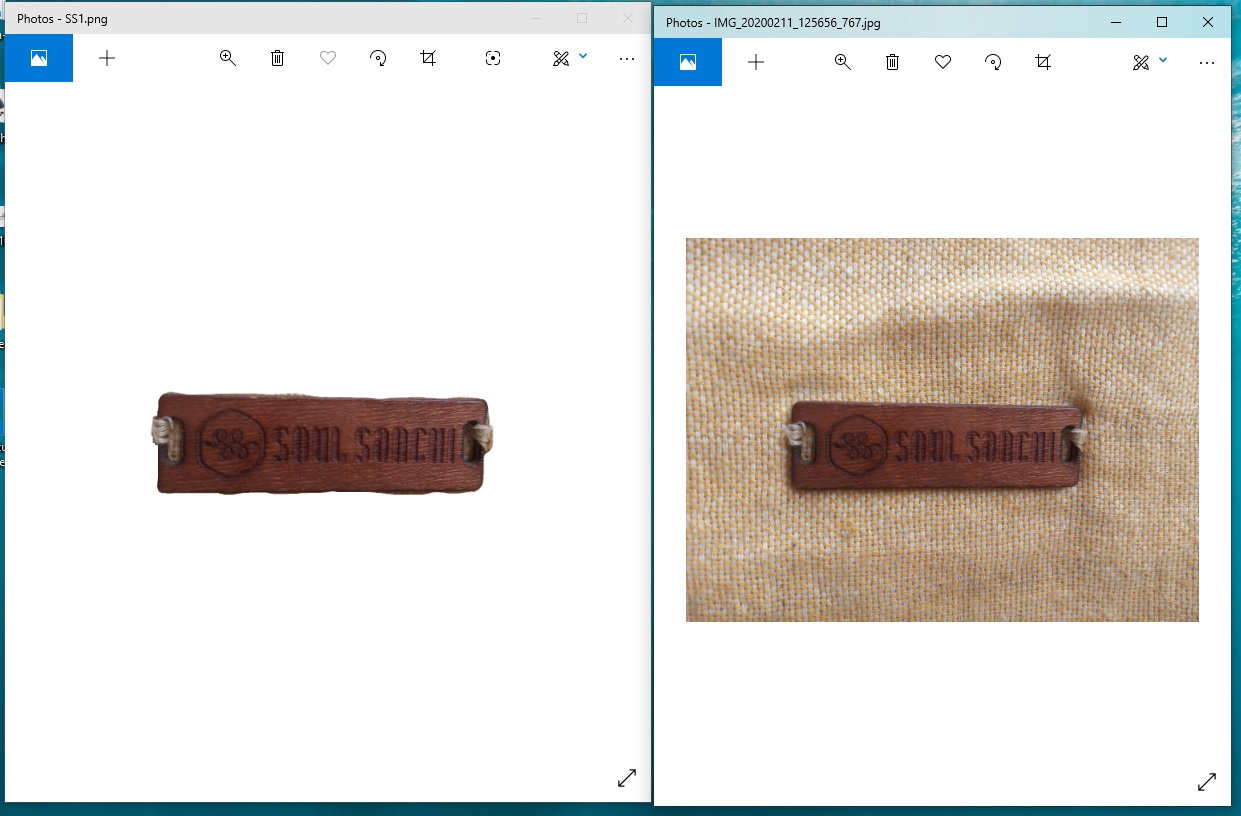This screenshot has height=816, width=1241.
Task: Crop IMG_20200211 photo
Action: [x=1043, y=62]
